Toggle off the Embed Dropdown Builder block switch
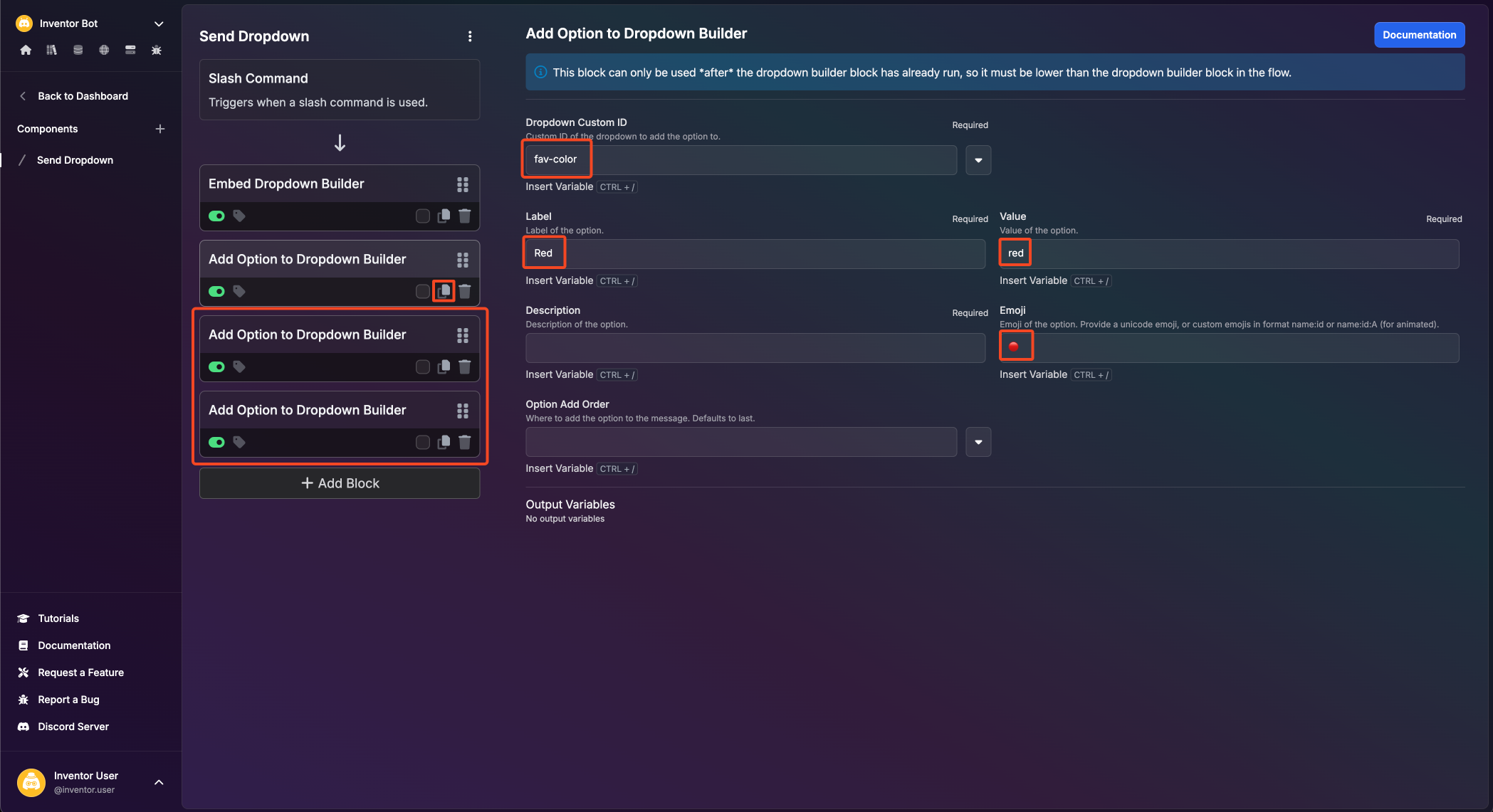The height and width of the screenshot is (812, 1493). tap(216, 216)
